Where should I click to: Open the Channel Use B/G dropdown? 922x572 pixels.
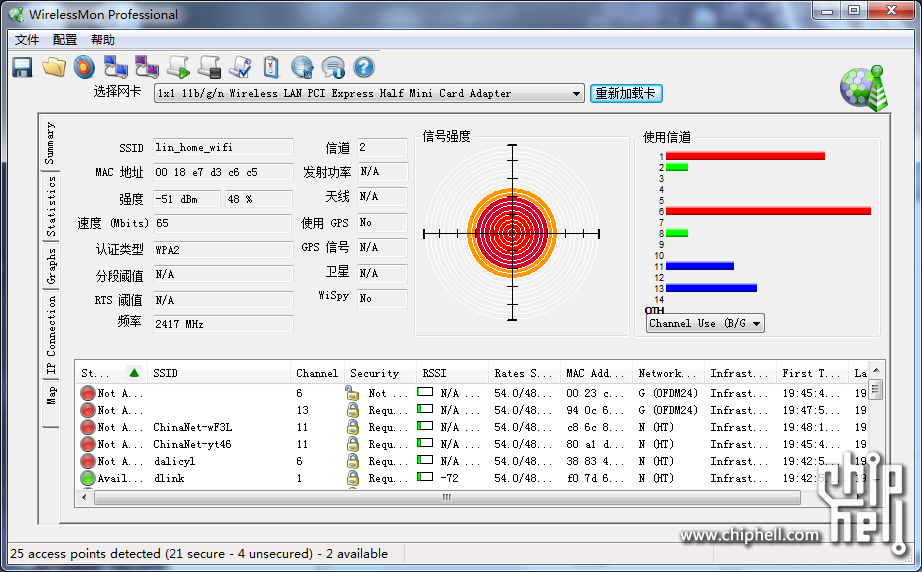point(705,323)
